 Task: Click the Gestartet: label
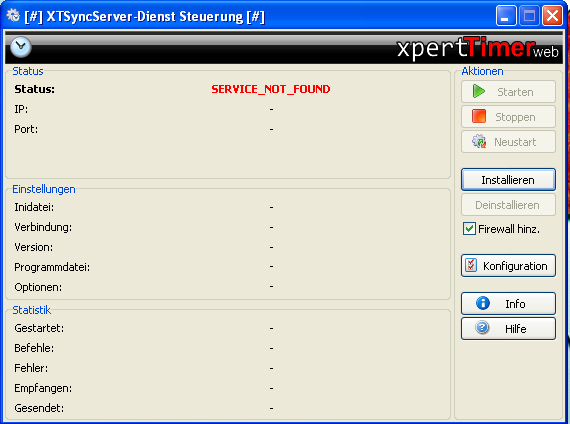(39, 328)
